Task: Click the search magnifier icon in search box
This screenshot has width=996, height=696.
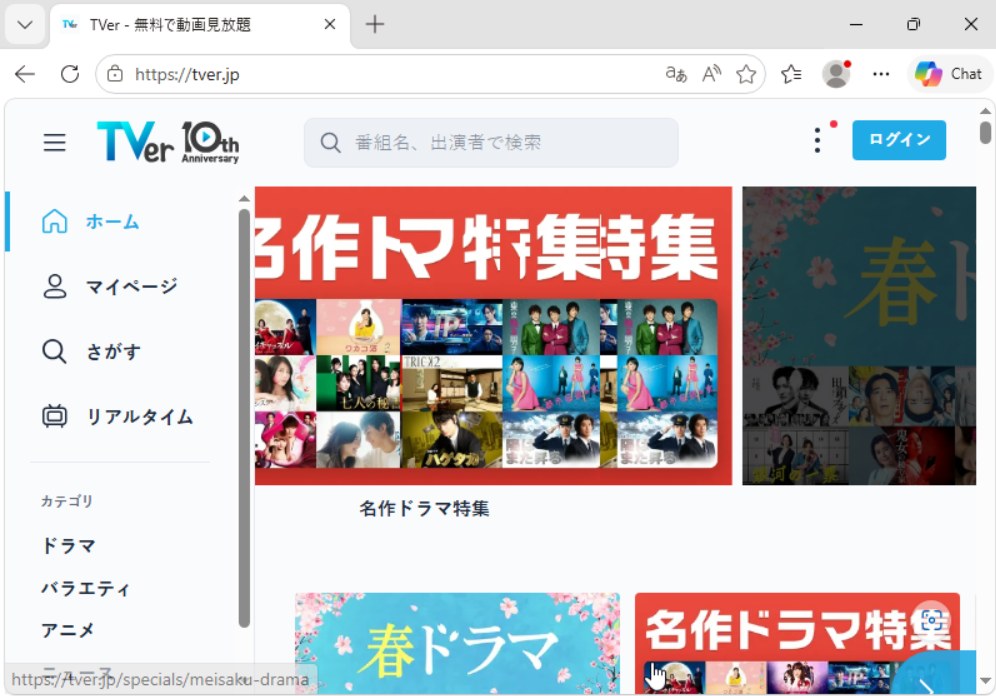Action: click(330, 142)
